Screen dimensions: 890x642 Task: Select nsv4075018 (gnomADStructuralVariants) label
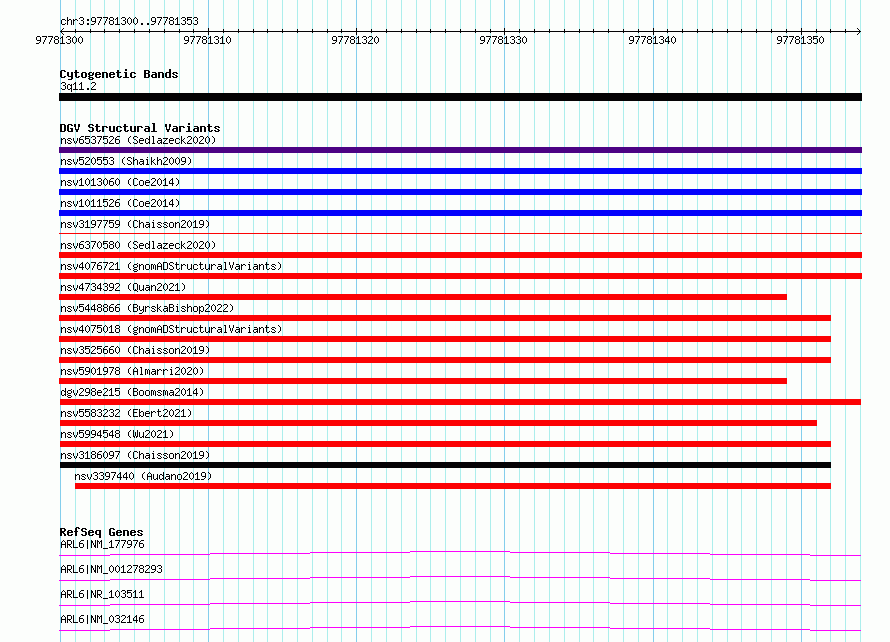pyautogui.click(x=171, y=329)
